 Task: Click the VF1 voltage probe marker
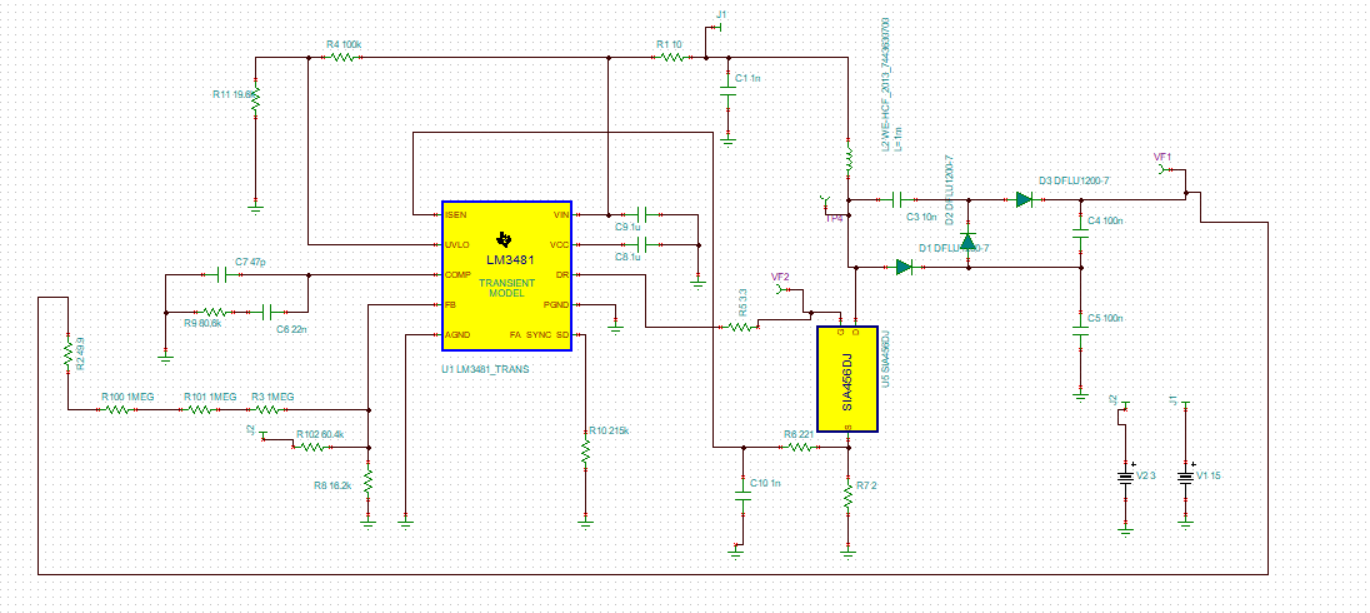click(x=1162, y=170)
